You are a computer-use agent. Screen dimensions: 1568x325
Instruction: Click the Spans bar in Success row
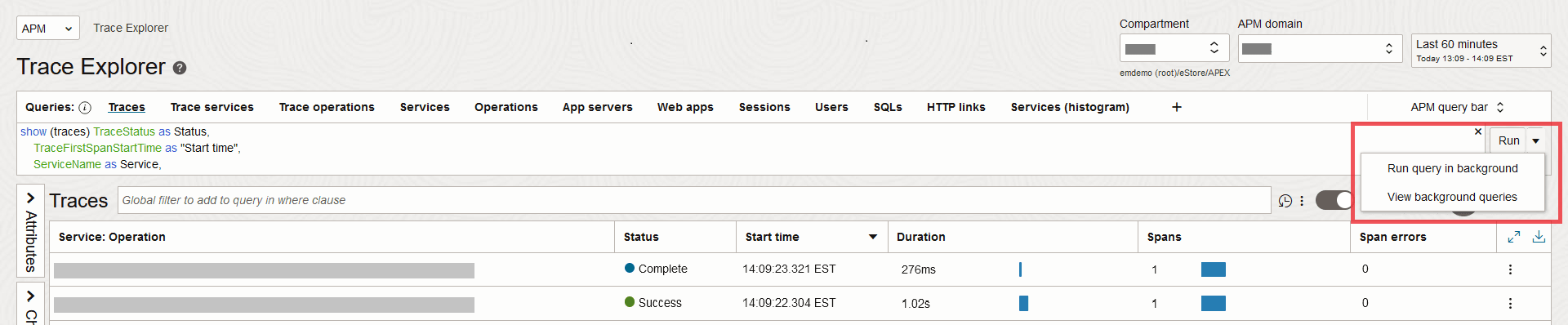1213,303
